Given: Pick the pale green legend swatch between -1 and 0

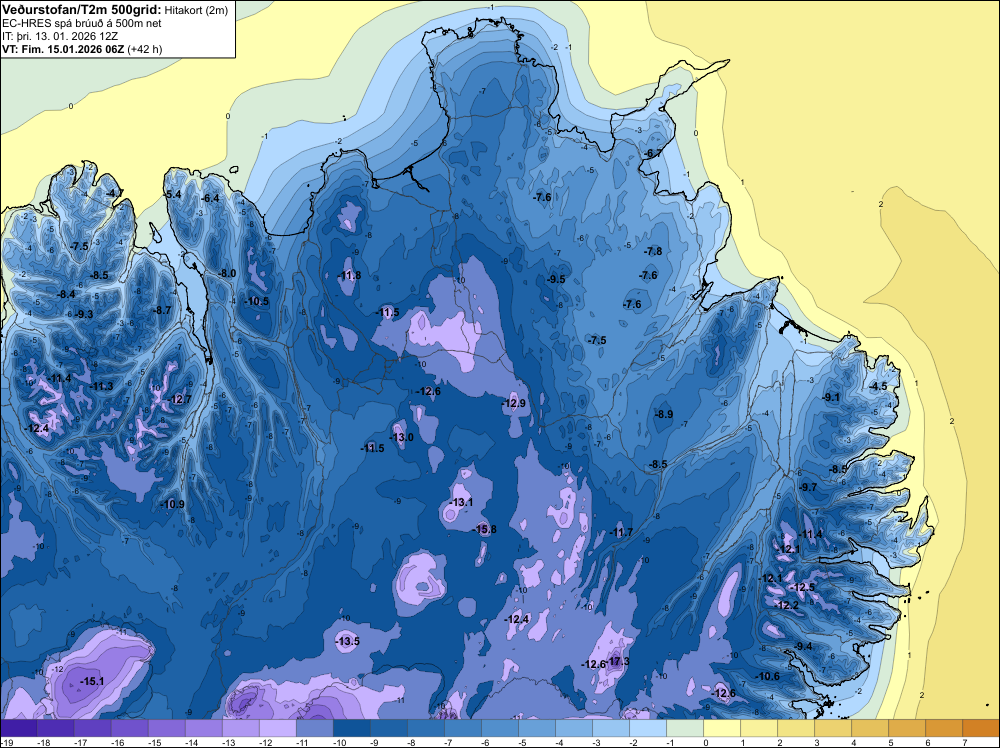Looking at the screenshot, I should pyautogui.click(x=686, y=729).
